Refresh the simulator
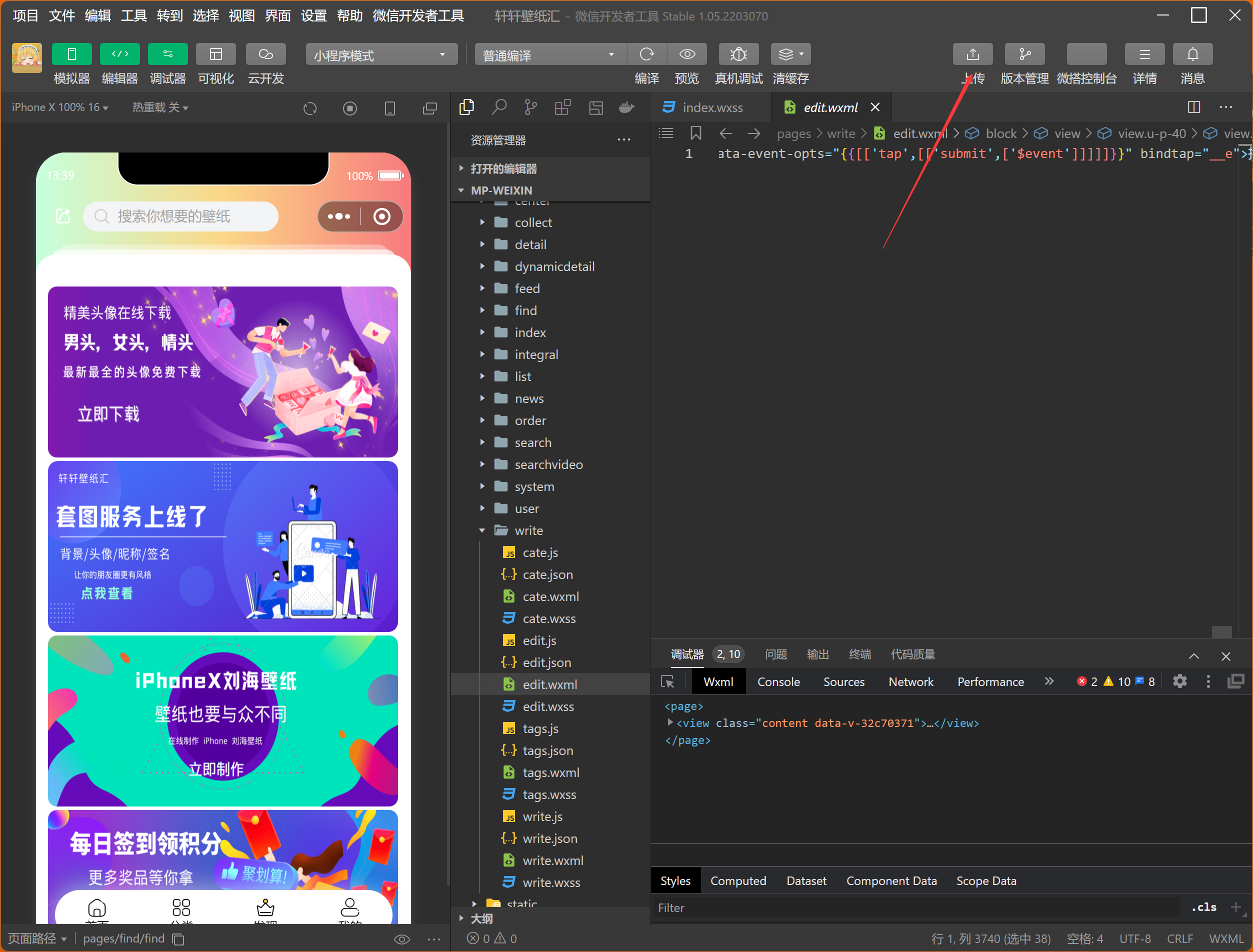This screenshot has height=952, width=1253. [x=310, y=107]
